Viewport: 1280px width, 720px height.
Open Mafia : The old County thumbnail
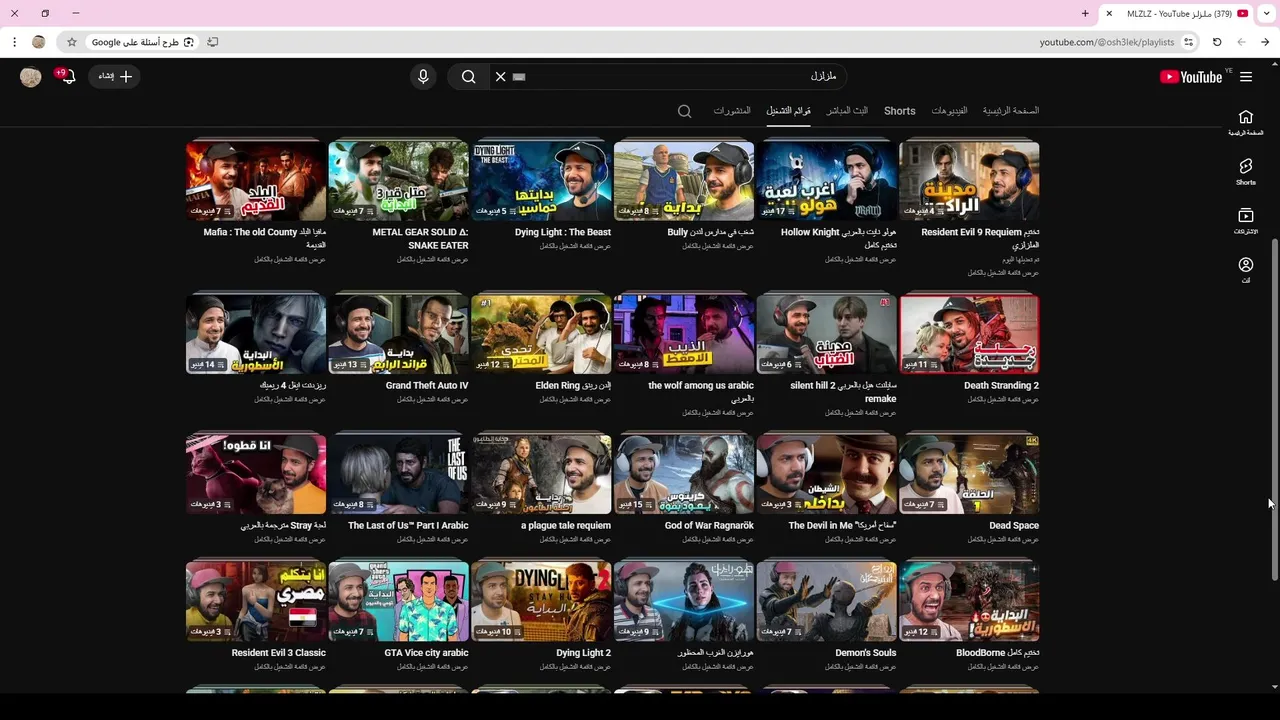tap(256, 181)
